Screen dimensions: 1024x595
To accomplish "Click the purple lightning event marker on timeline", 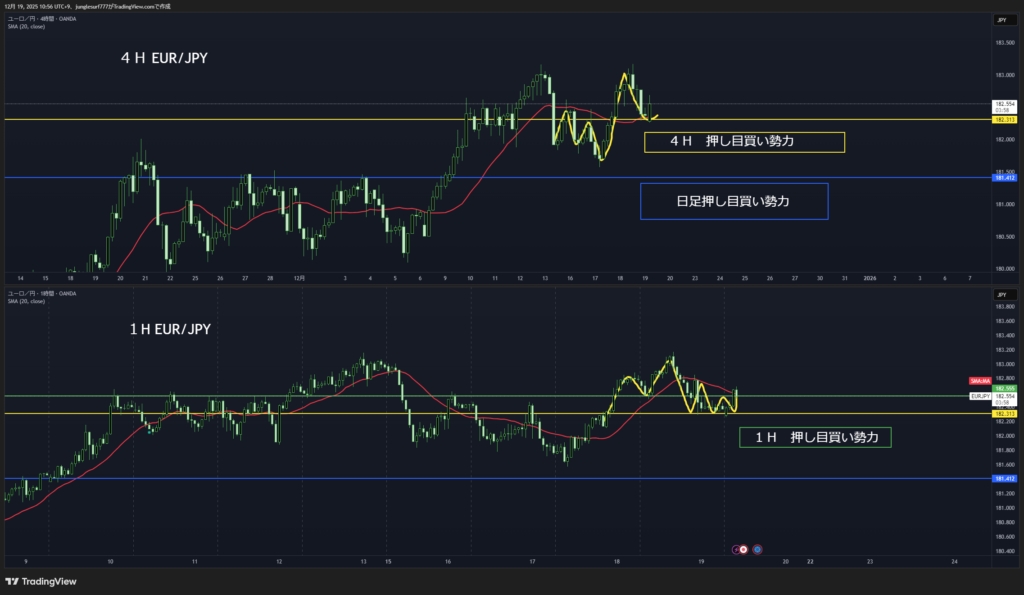I will pos(736,549).
